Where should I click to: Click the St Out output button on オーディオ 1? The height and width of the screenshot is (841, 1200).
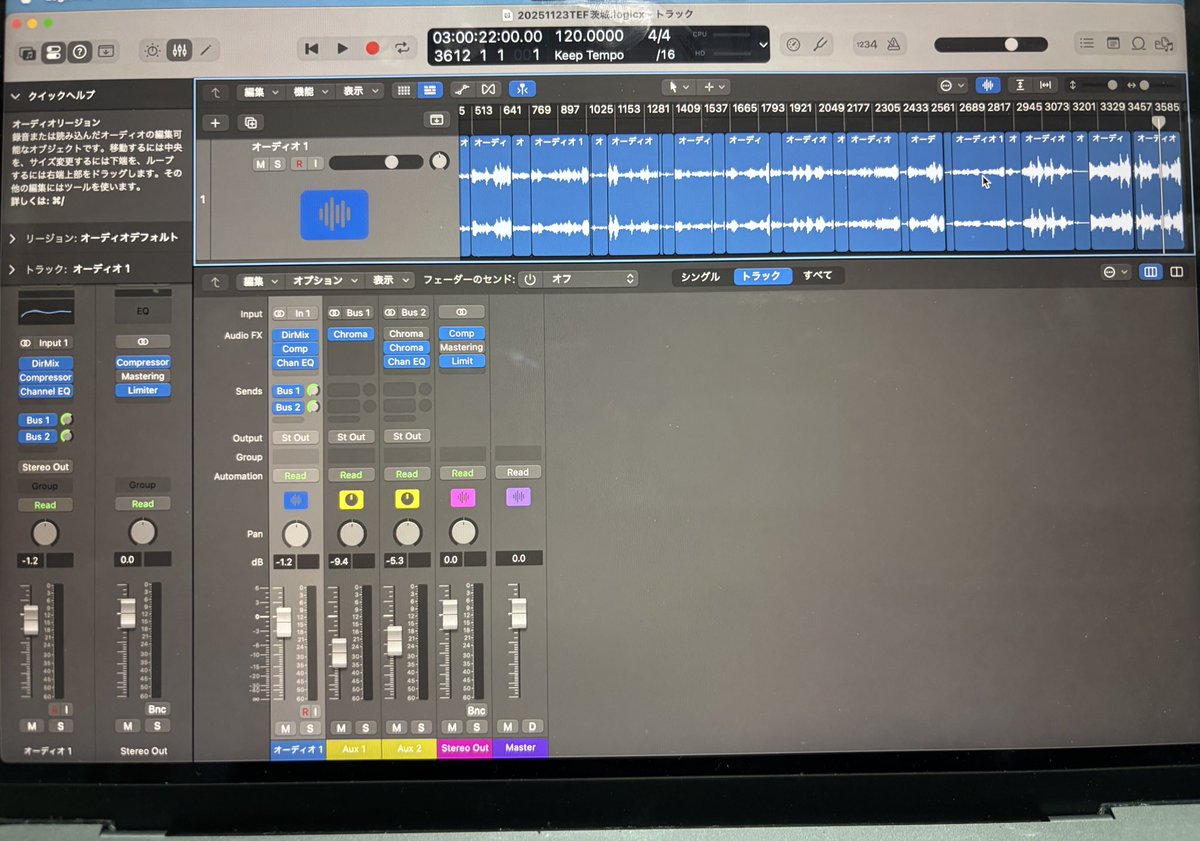point(295,436)
